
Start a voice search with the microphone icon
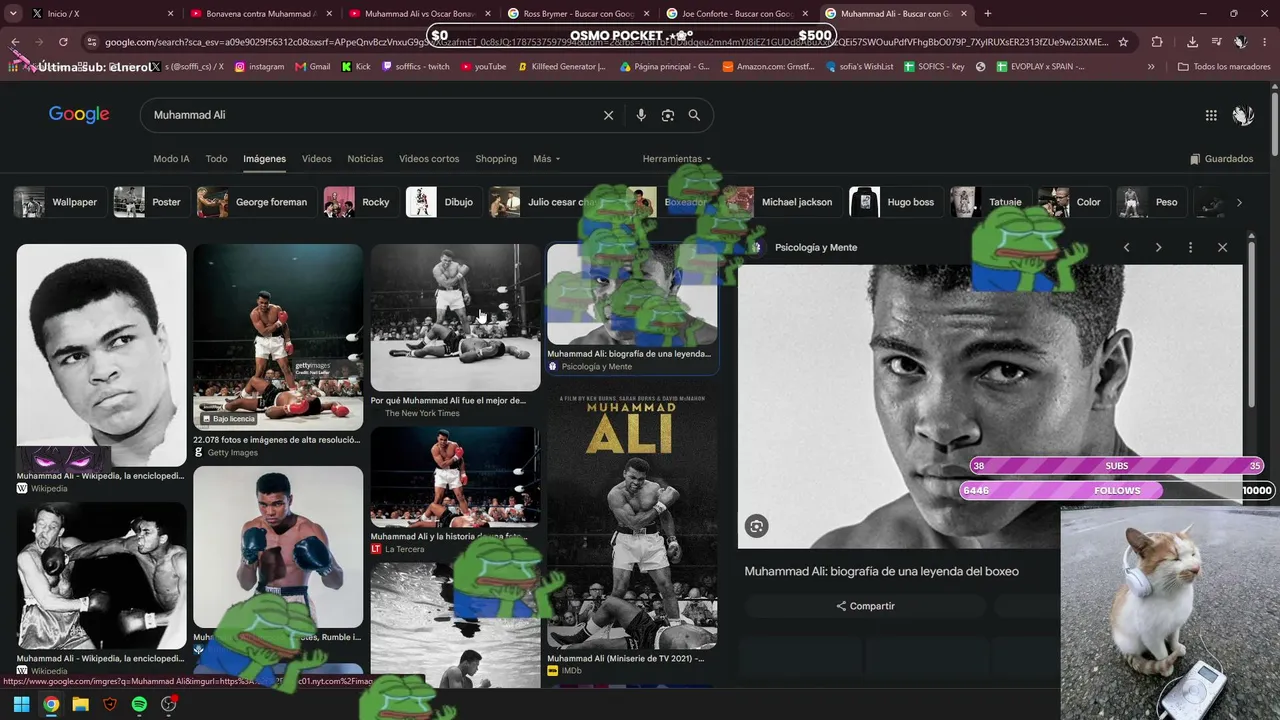pyautogui.click(x=641, y=115)
